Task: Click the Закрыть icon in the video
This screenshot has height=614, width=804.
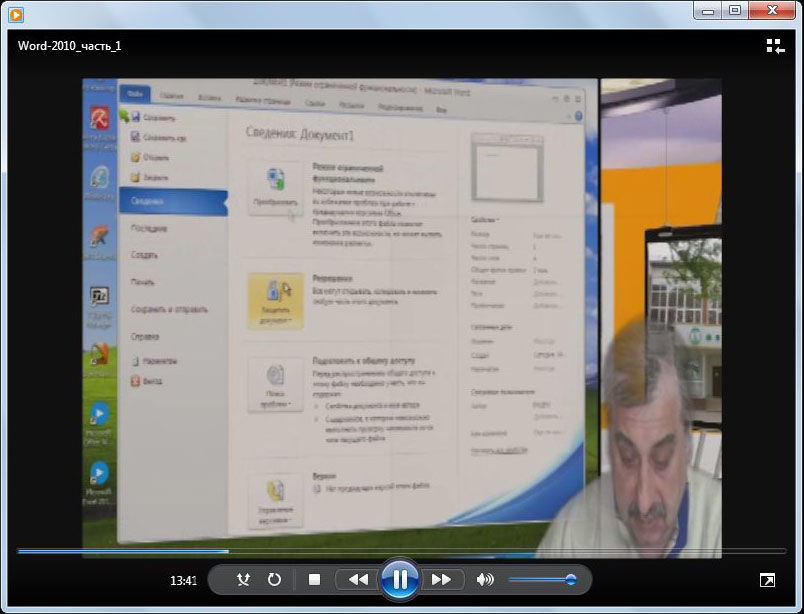Action: 135,177
